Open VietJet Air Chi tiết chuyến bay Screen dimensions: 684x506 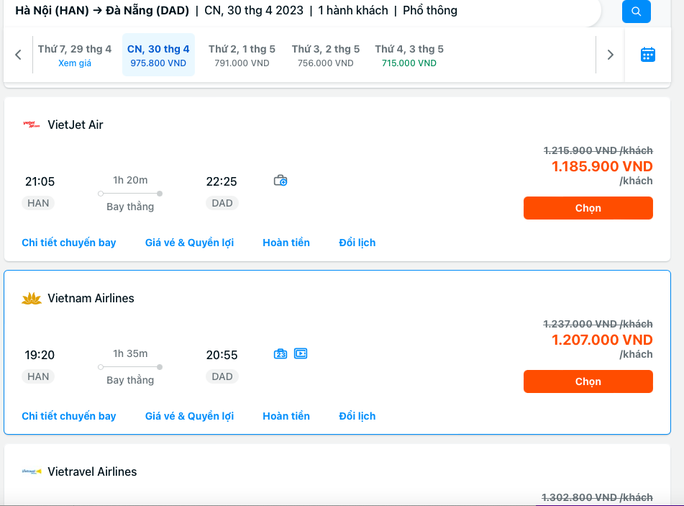click(69, 243)
